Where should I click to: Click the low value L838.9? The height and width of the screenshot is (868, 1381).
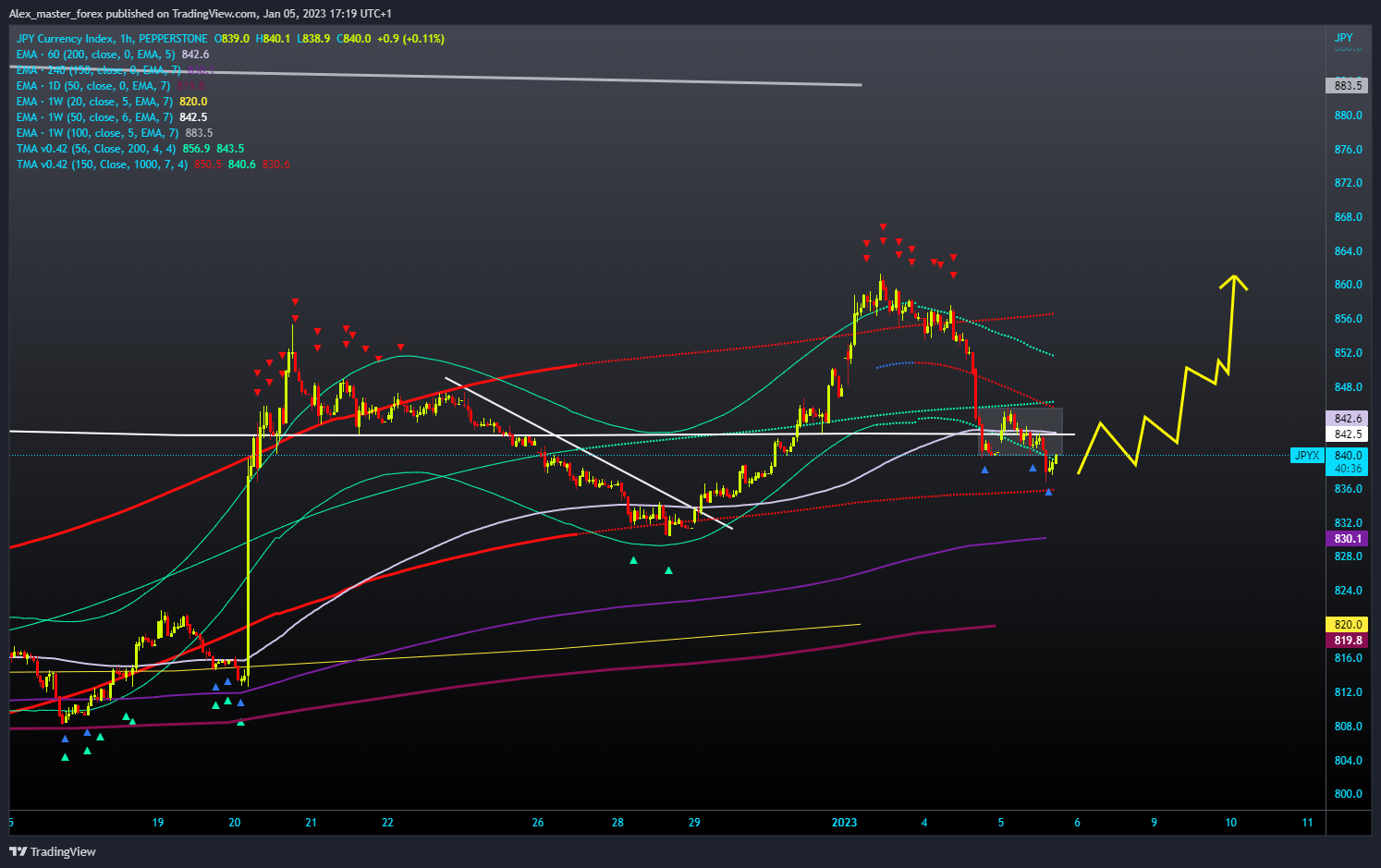click(x=313, y=39)
